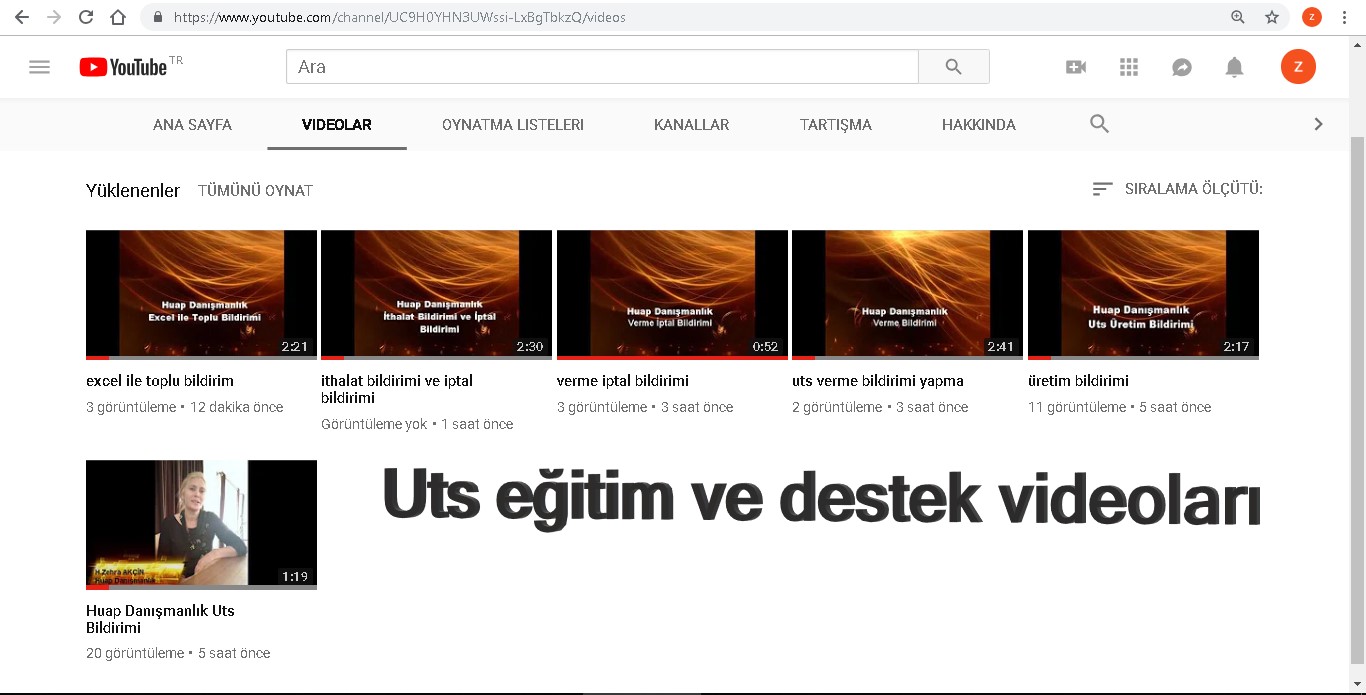The height and width of the screenshot is (695, 1366).
Task: Open the YouTube account avatar Z
Action: pos(1298,67)
